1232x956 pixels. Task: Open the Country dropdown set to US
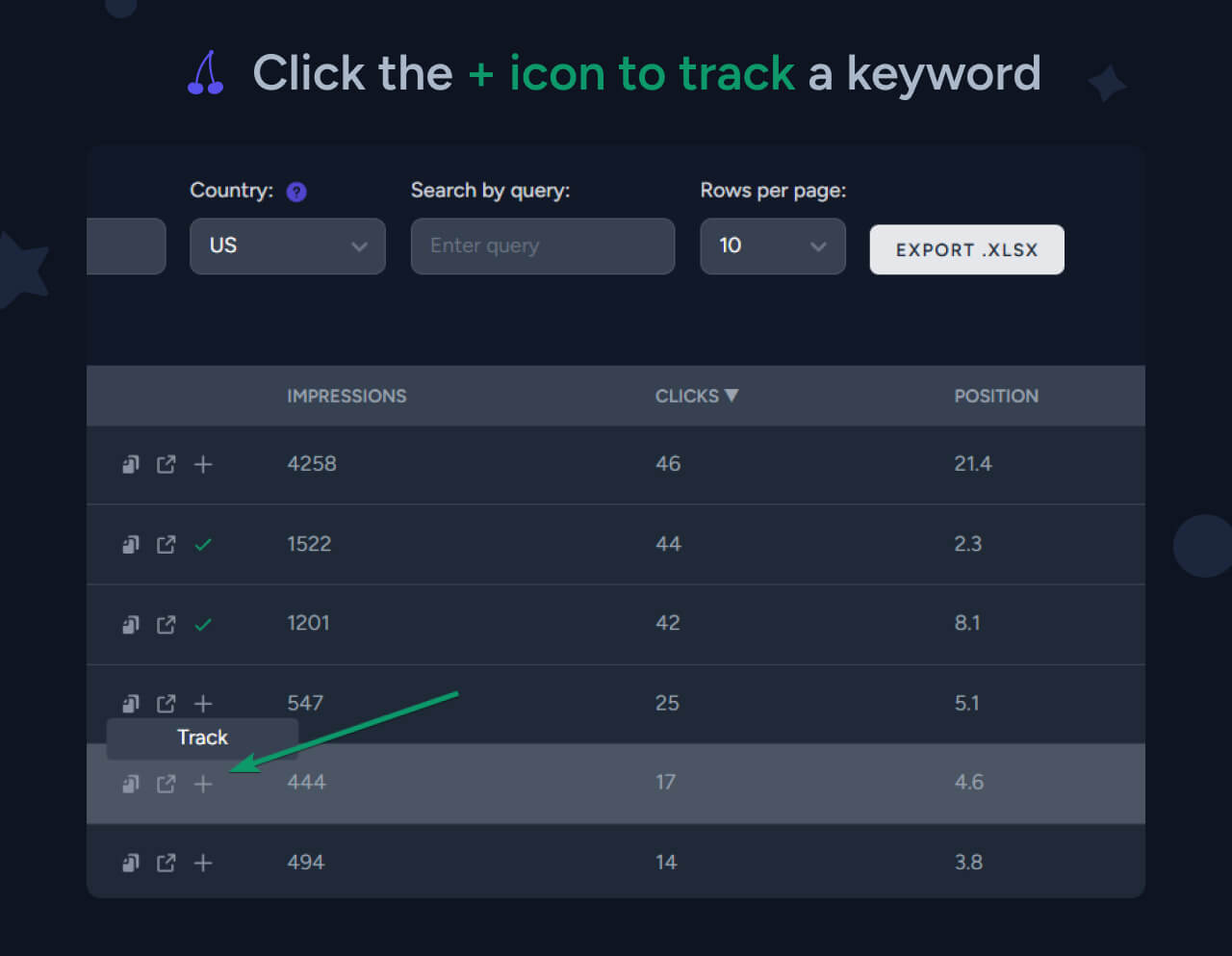288,246
